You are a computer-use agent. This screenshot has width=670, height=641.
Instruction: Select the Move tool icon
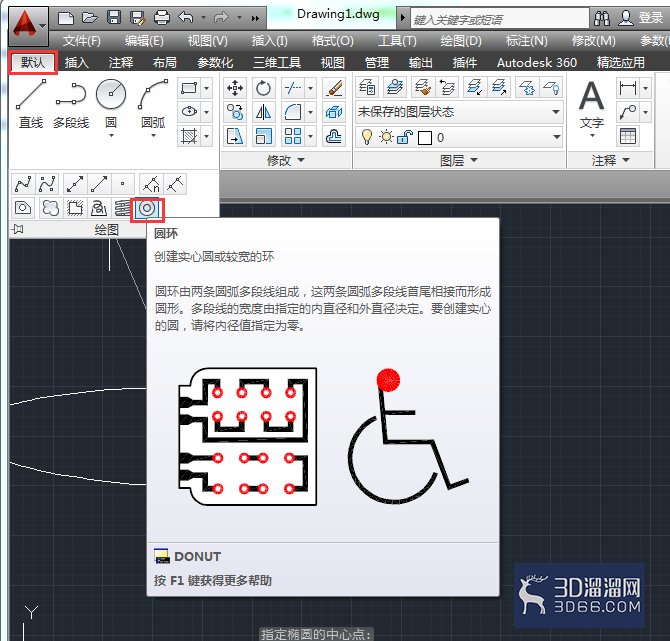[x=235, y=88]
